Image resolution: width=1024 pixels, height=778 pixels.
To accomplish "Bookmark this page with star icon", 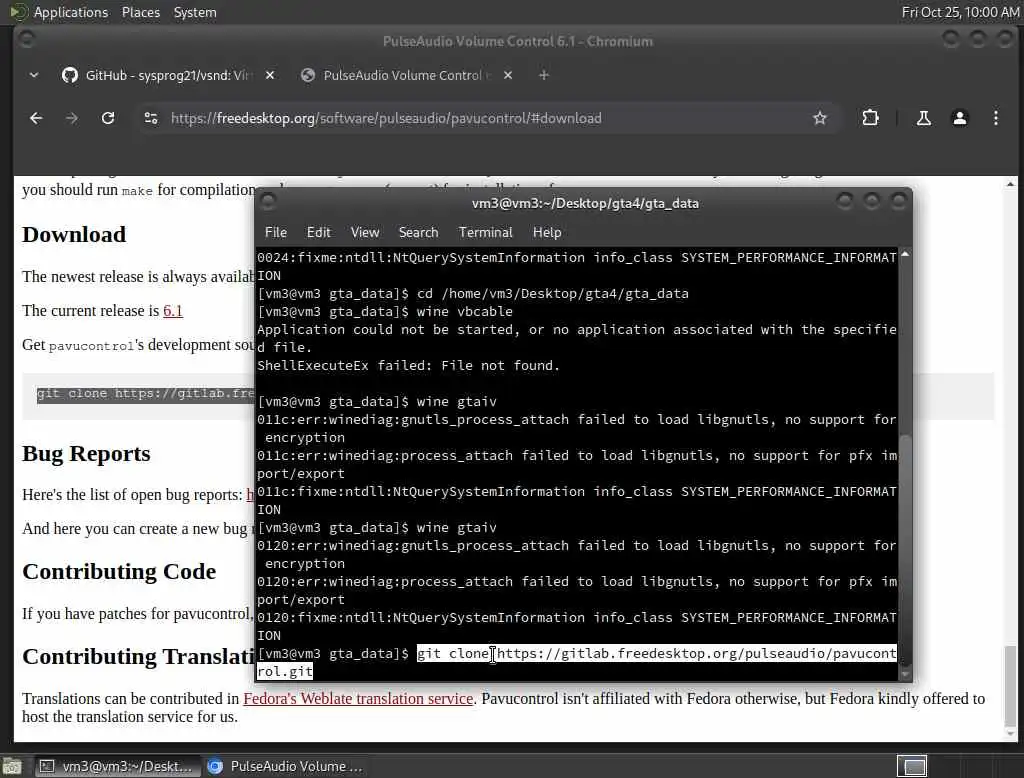I will (x=820, y=118).
